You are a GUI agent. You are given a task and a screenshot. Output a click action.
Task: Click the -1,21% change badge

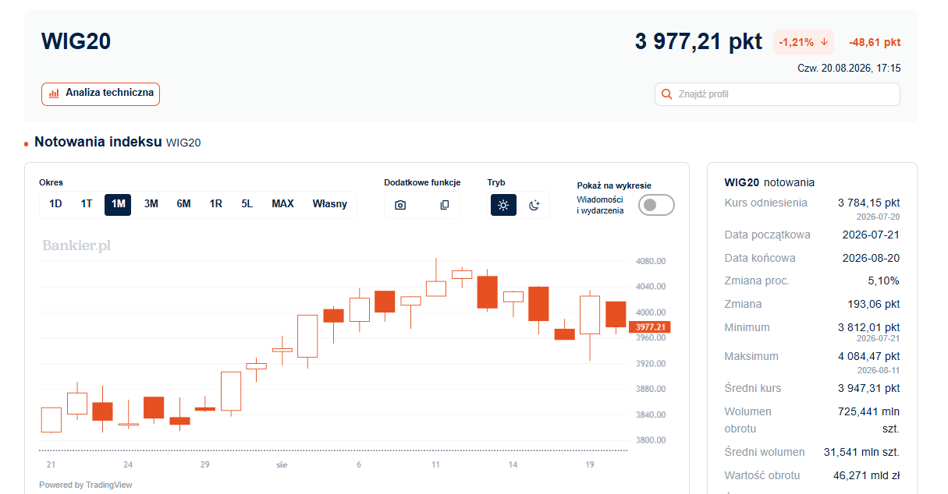804,42
